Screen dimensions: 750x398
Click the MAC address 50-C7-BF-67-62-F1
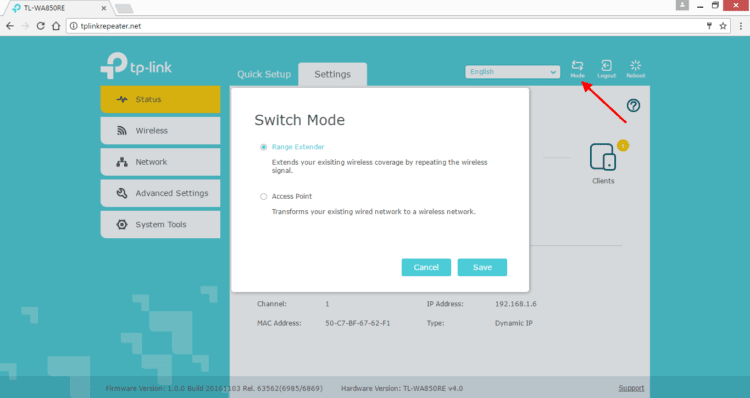[358, 323]
